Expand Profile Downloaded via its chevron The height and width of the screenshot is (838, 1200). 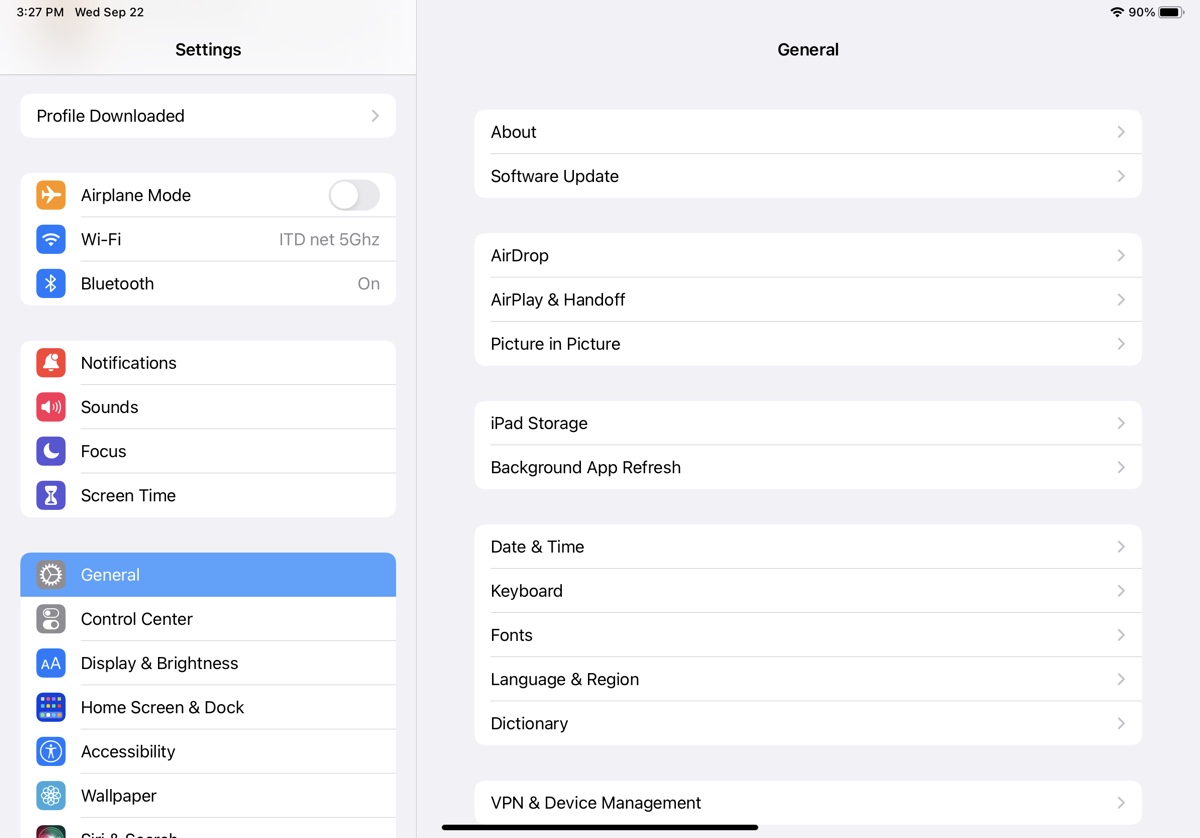[x=375, y=116]
